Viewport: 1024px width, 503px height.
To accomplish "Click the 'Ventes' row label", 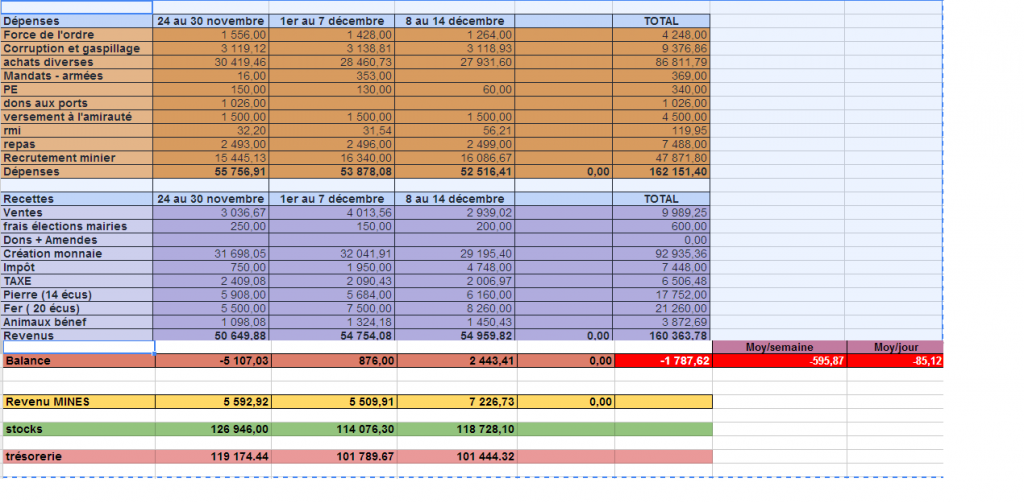I will point(77,212).
